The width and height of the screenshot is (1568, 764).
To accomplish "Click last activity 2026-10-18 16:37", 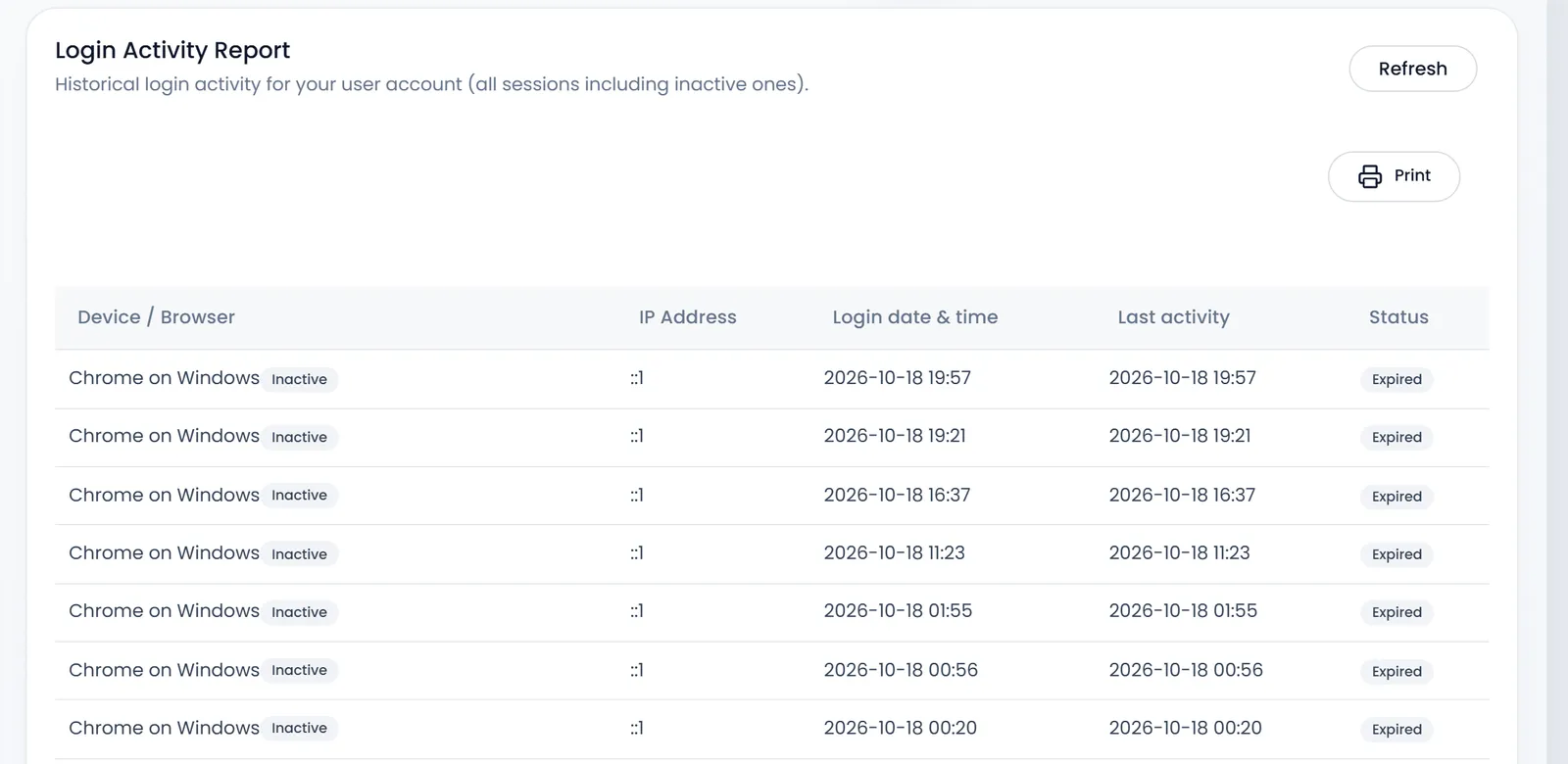I will [1182, 495].
